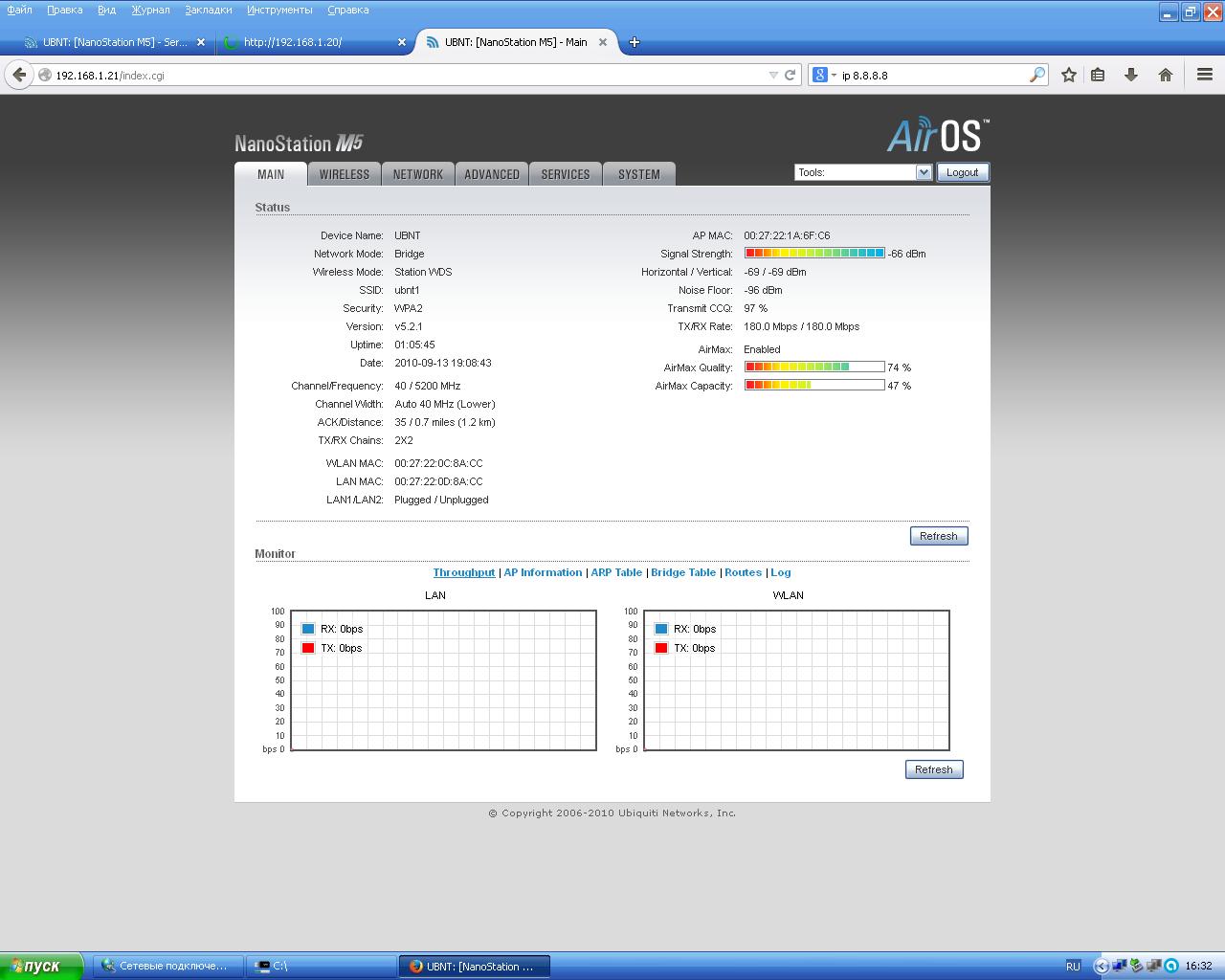Image resolution: width=1225 pixels, height=980 pixels.
Task: Close the 192.168.1.20 tab
Action: click(402, 42)
